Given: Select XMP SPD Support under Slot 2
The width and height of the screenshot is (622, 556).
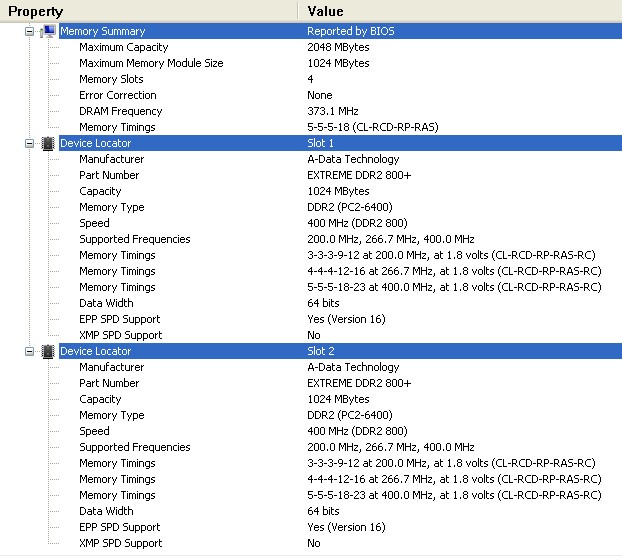Looking at the screenshot, I should click(x=120, y=543).
